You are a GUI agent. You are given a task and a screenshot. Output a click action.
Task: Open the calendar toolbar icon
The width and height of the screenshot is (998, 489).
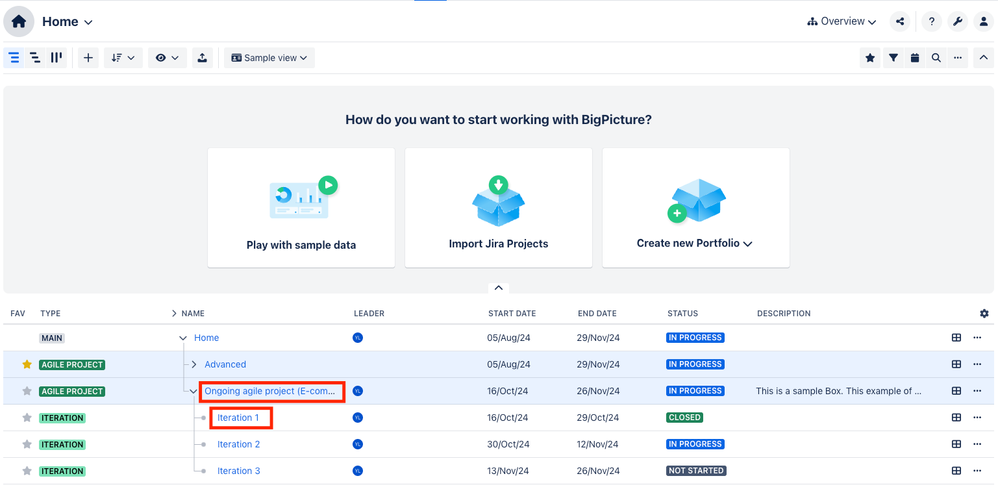click(915, 58)
